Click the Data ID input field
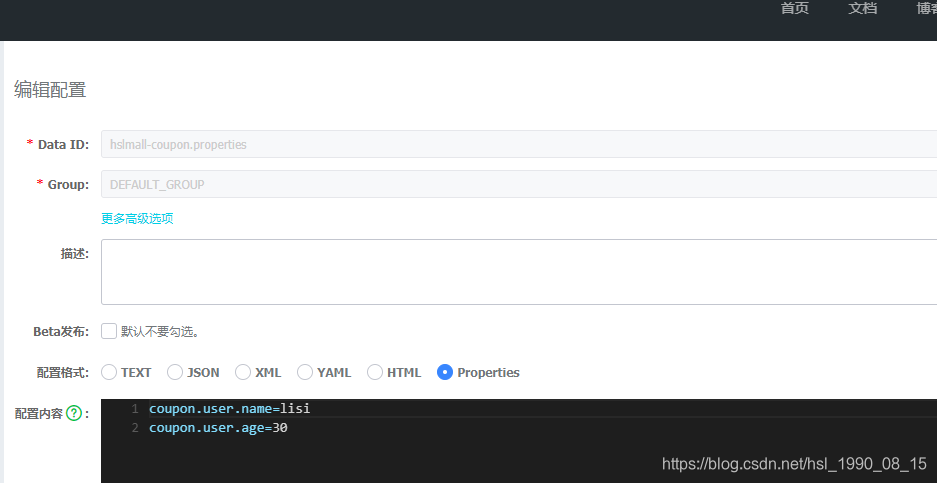Viewport: 937px width, 483px height. (519, 144)
